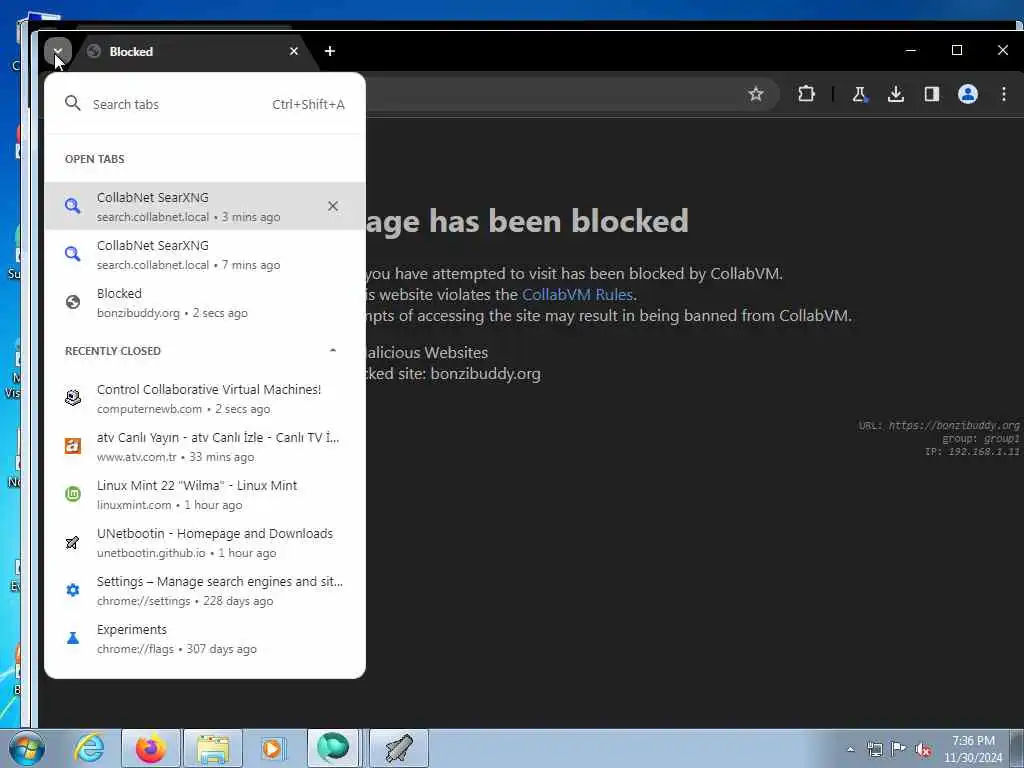1024x768 pixels.
Task: Select the CollabNet SearXNG tab from 7 mins ago
Action: click(x=205, y=254)
